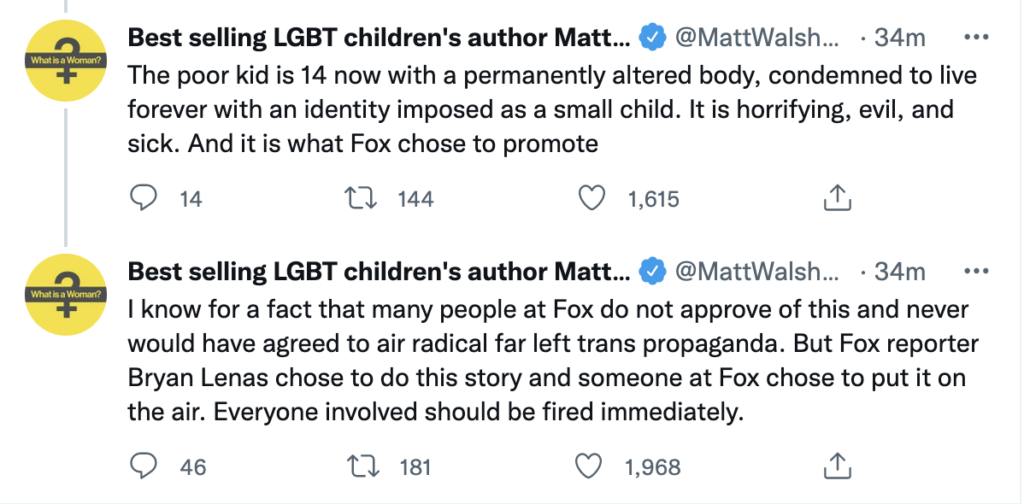The height and width of the screenshot is (504, 1024).
Task: Open the more options menu on first tweet
Action: click(x=973, y=39)
